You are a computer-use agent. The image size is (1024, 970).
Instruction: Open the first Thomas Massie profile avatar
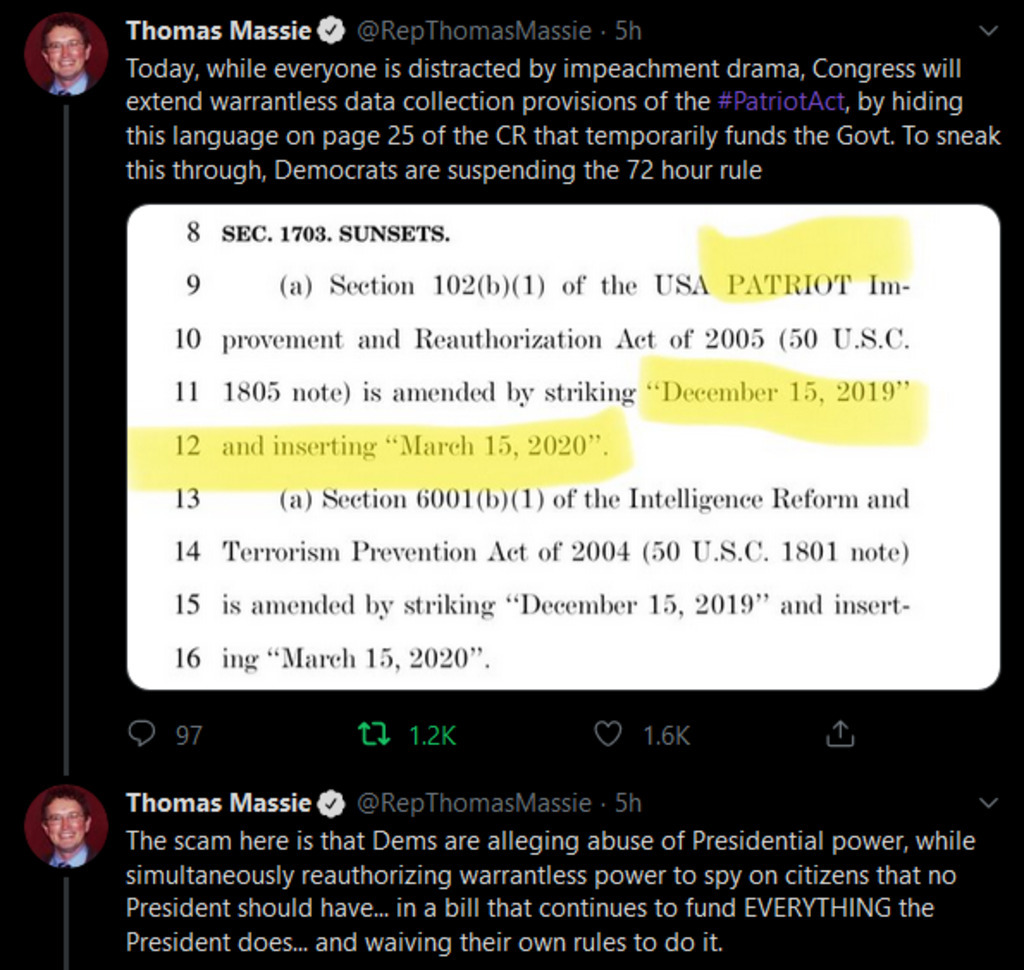tap(65, 54)
